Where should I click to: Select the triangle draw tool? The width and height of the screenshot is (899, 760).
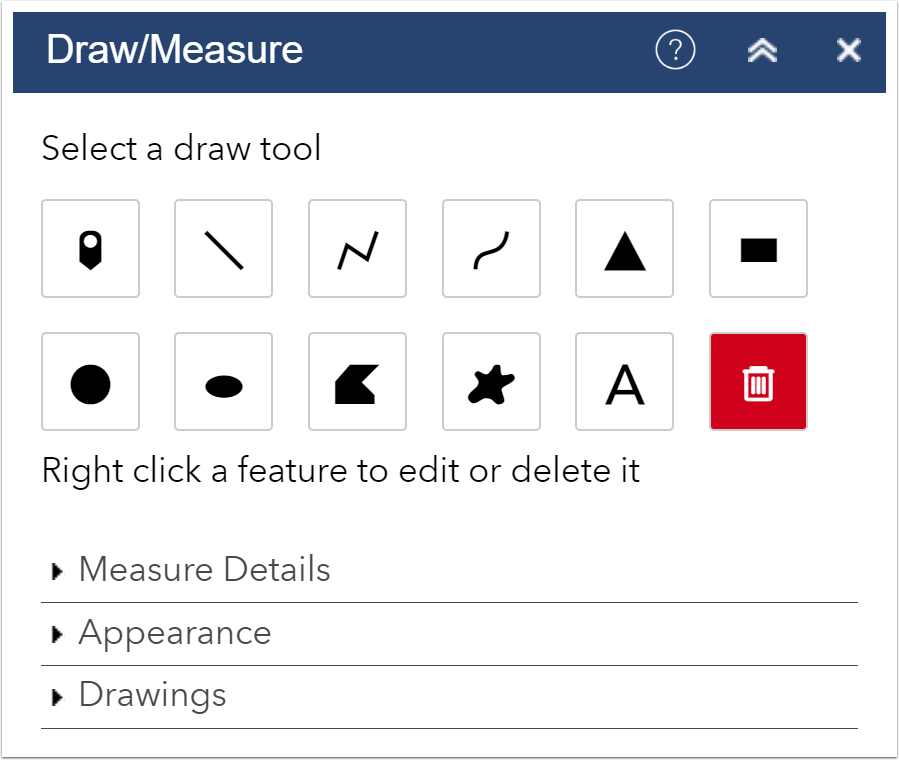point(624,248)
